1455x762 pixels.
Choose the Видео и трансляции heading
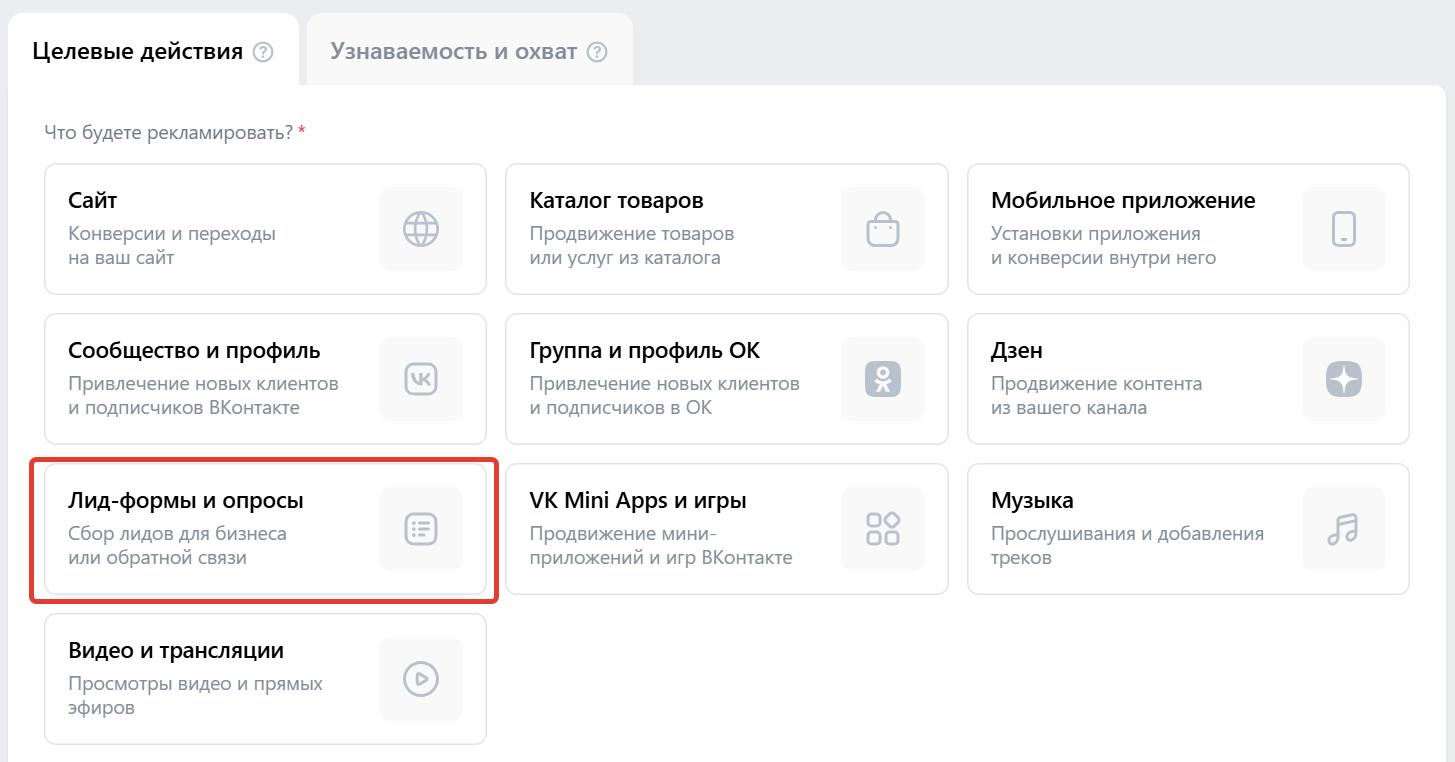(176, 651)
